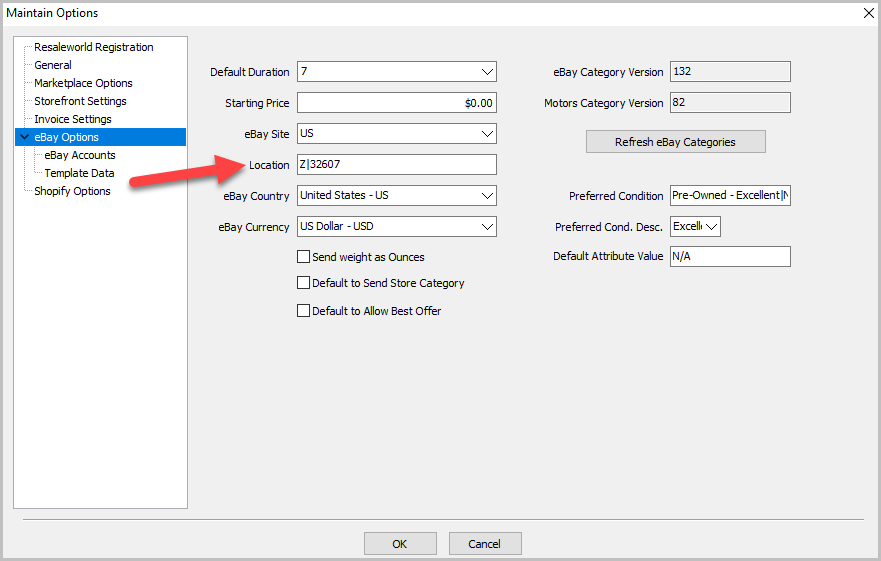Screen dimensions: 881x561
Task: Click the eBay Category Version label
Action: click(x=608, y=73)
